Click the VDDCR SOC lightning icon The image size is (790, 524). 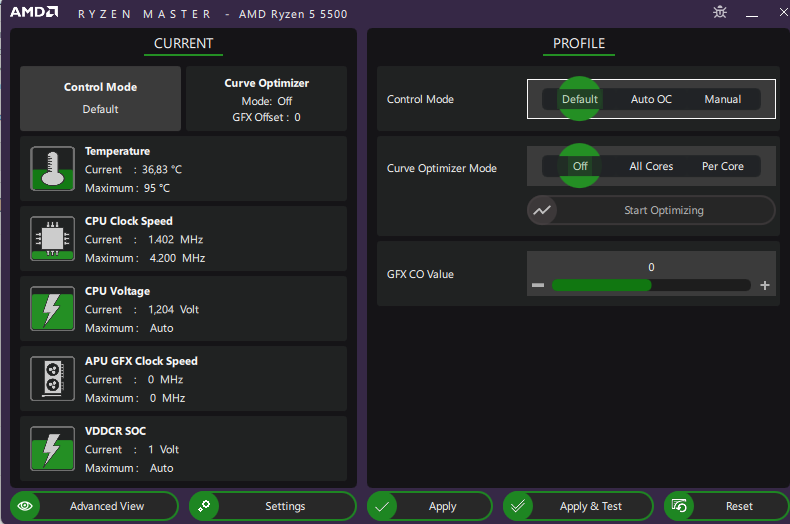point(52,449)
